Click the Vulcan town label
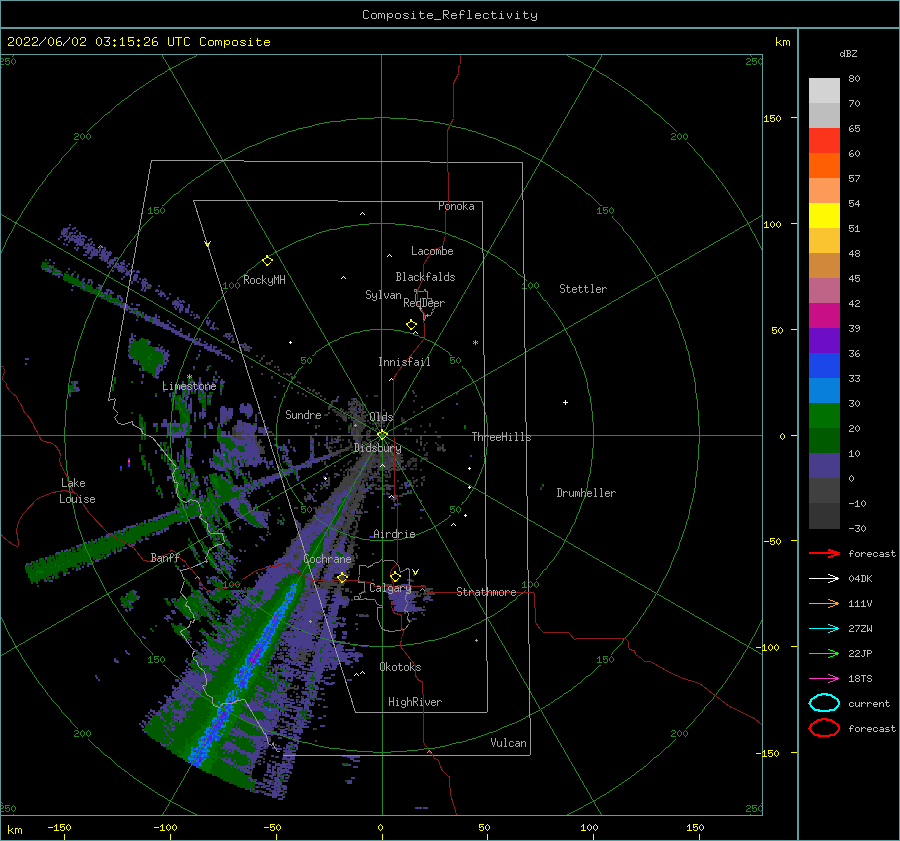The height and width of the screenshot is (841, 900). pos(508,743)
